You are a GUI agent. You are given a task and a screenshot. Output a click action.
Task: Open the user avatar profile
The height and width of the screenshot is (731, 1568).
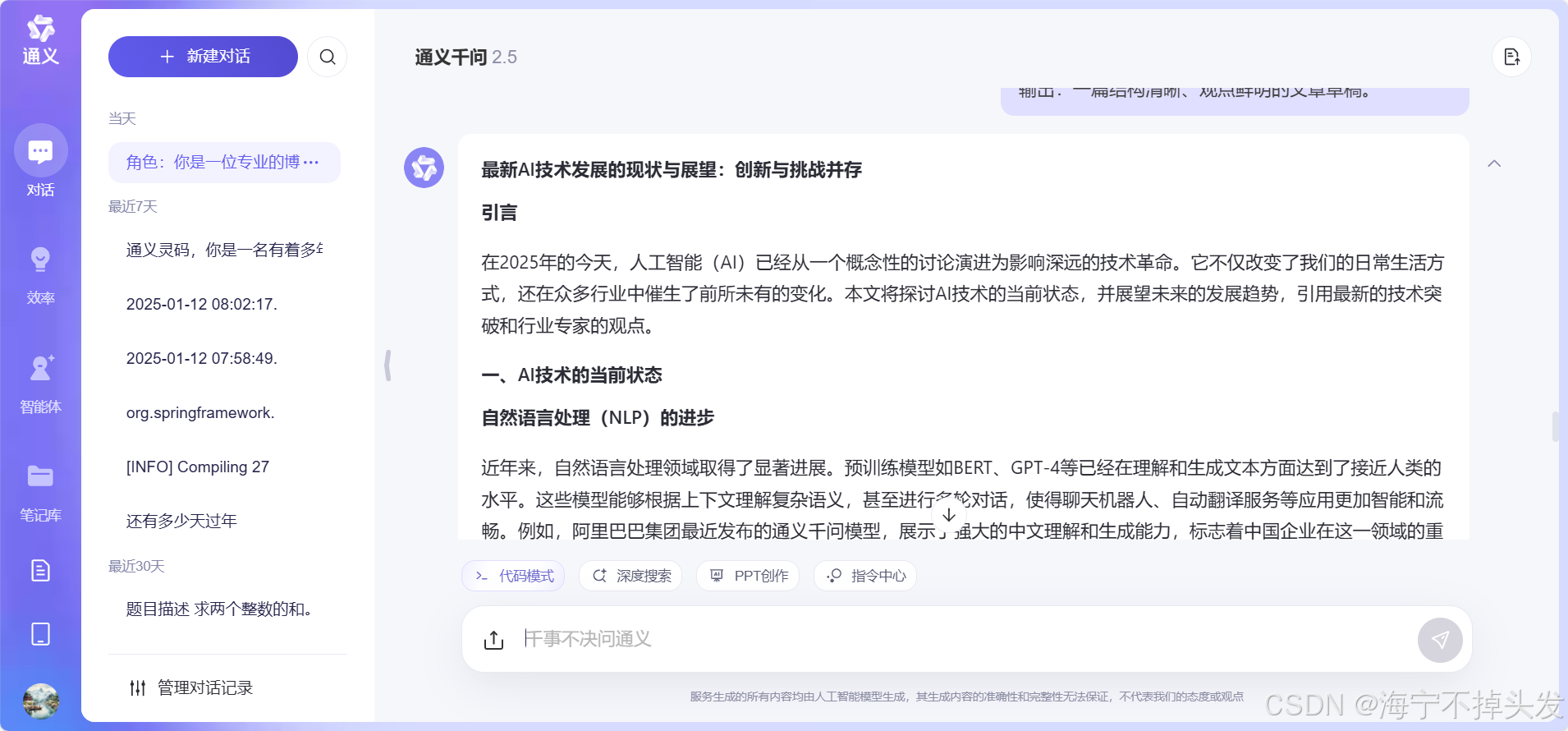(x=40, y=701)
